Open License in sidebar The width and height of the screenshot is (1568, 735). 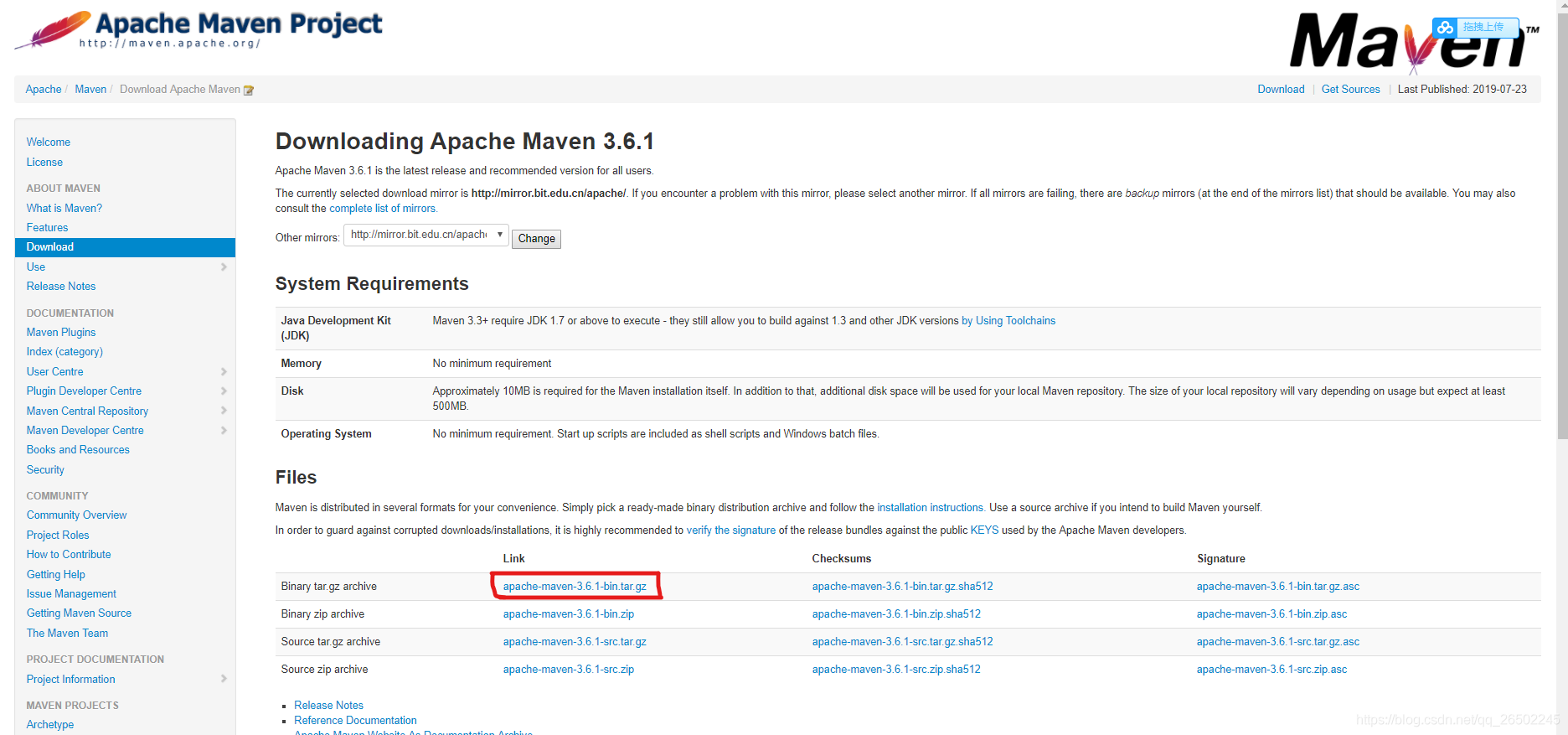tap(44, 163)
